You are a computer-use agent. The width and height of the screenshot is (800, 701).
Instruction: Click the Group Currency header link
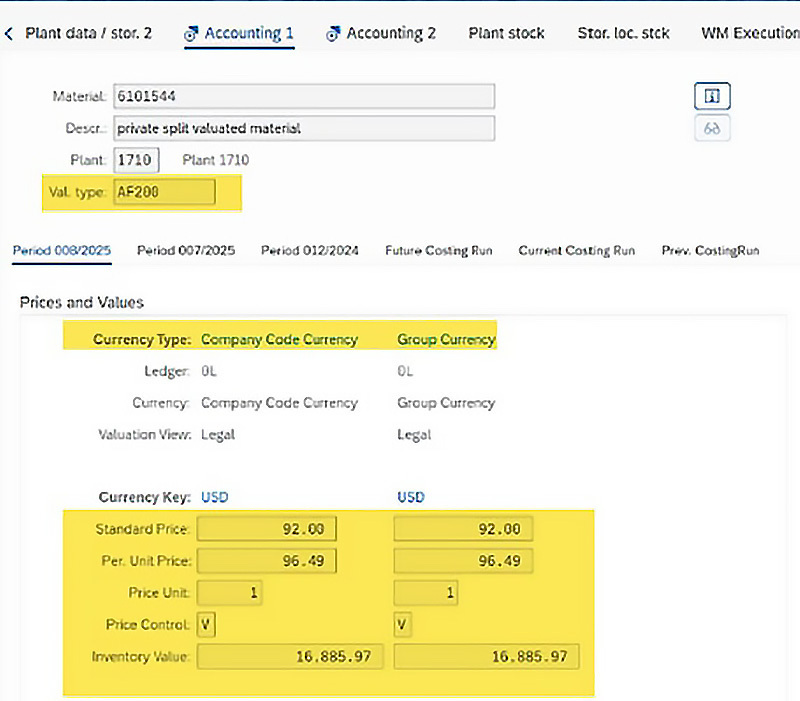[446, 340]
